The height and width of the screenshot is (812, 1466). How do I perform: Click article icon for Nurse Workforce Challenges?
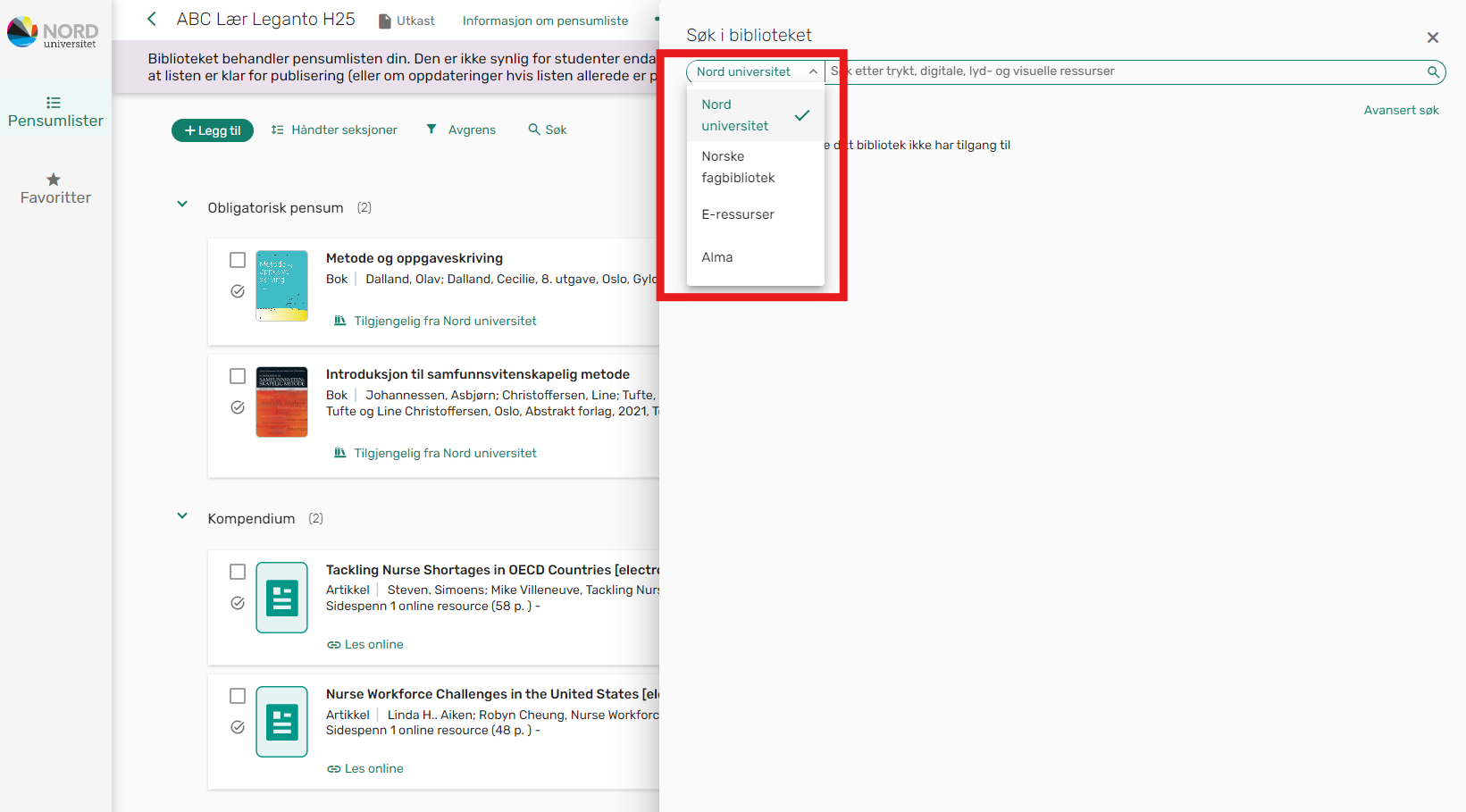(x=282, y=722)
